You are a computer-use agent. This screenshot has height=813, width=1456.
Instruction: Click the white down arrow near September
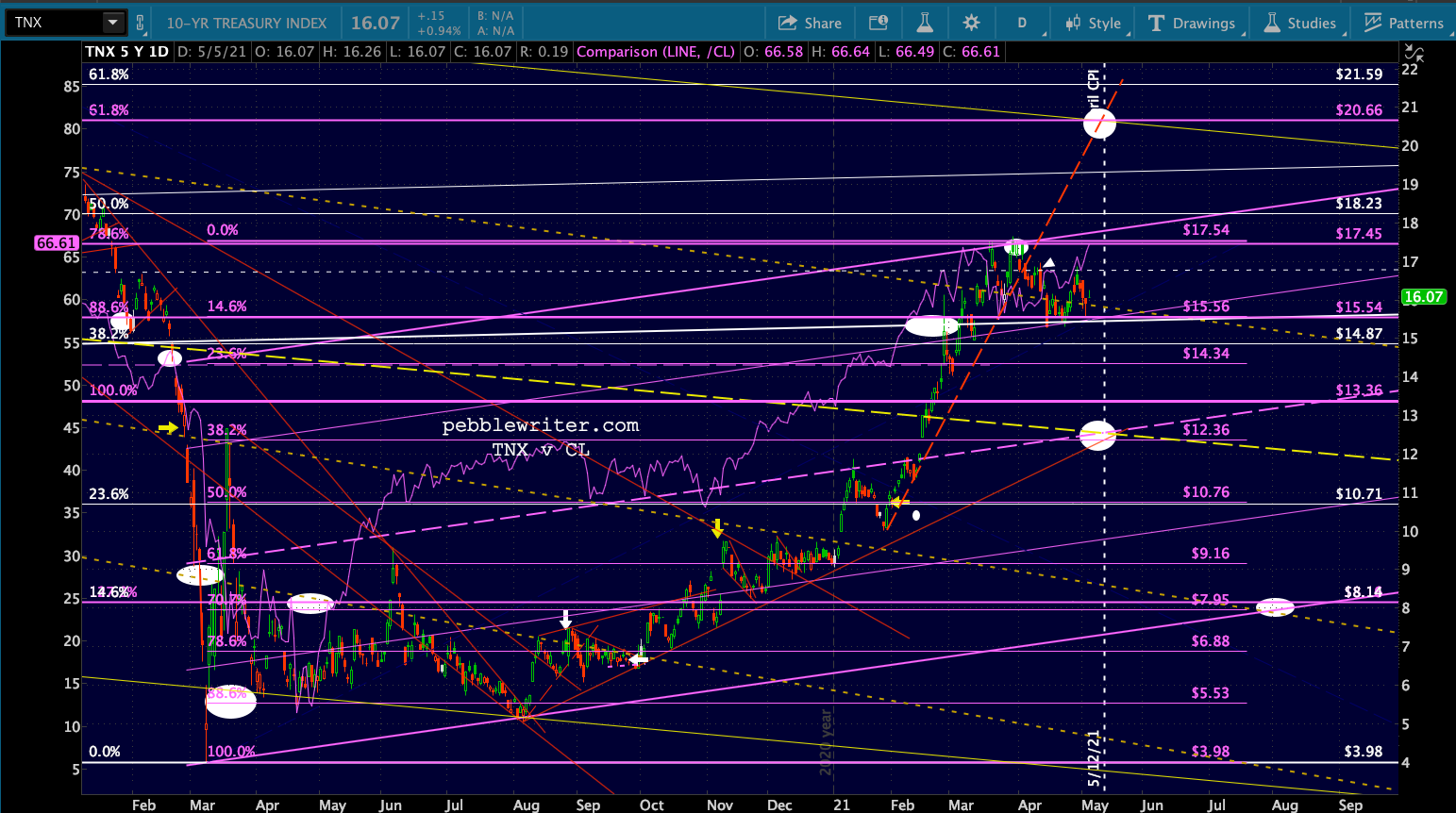point(565,619)
